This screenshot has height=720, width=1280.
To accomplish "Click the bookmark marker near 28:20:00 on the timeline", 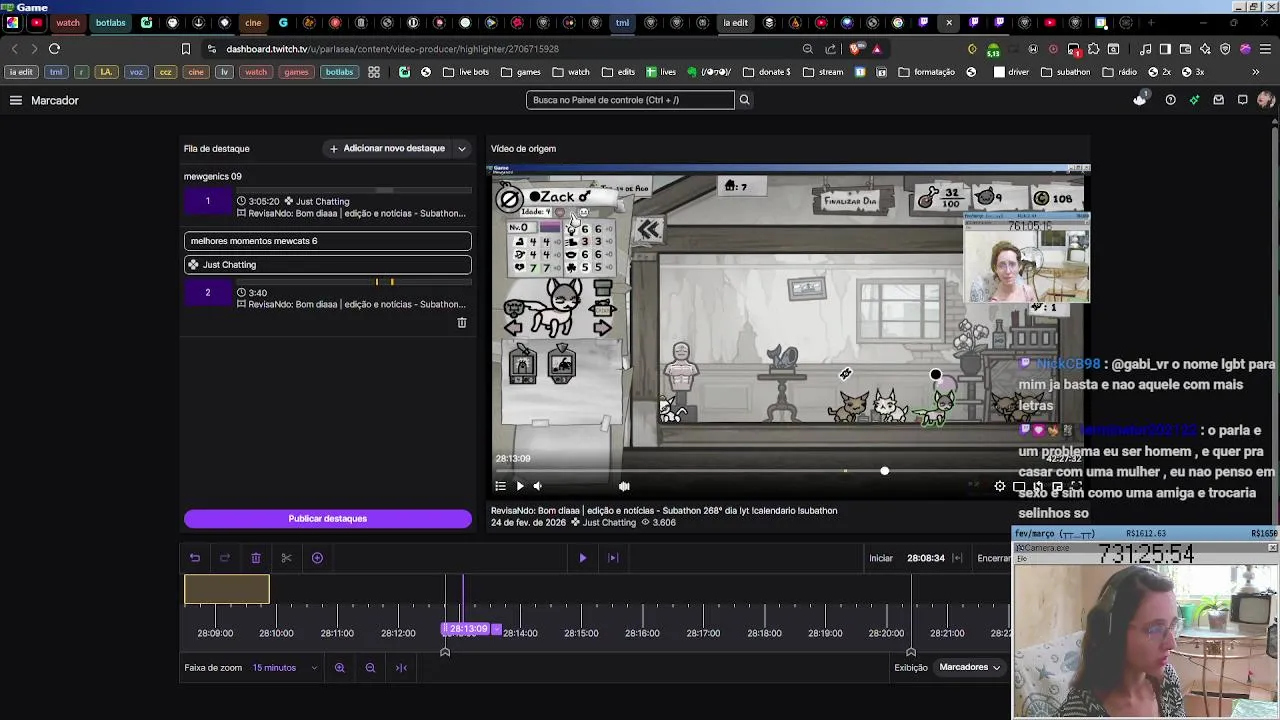I will (911, 651).
